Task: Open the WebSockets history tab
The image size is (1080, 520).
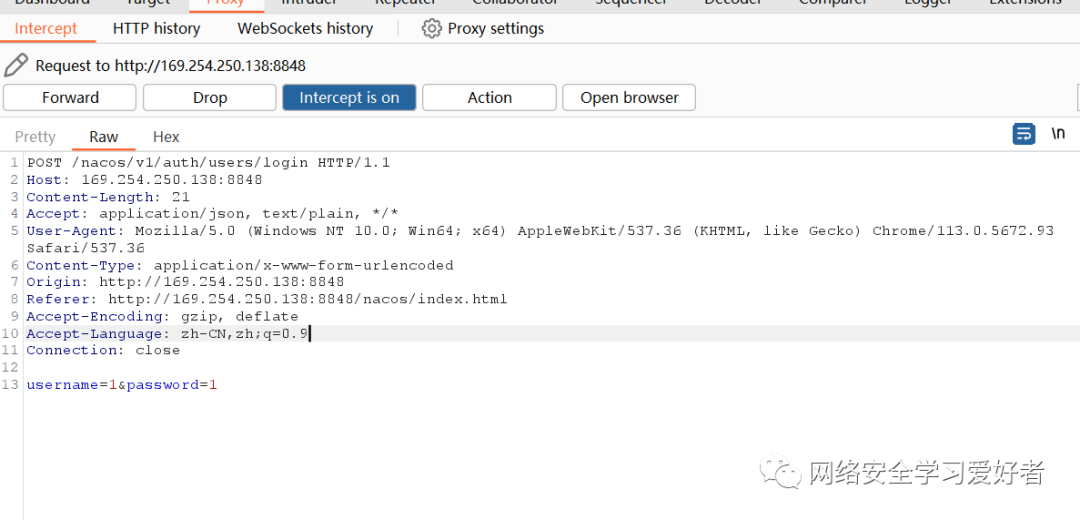Action: (x=305, y=29)
